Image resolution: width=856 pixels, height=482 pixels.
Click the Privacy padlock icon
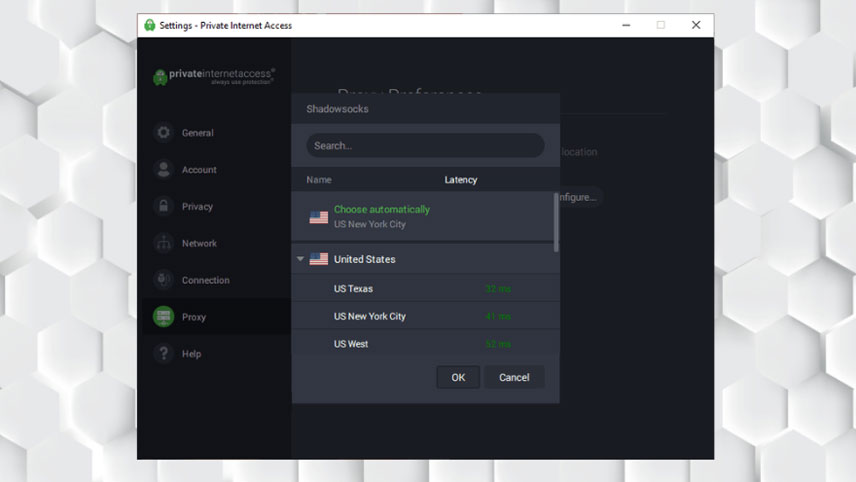[163, 206]
